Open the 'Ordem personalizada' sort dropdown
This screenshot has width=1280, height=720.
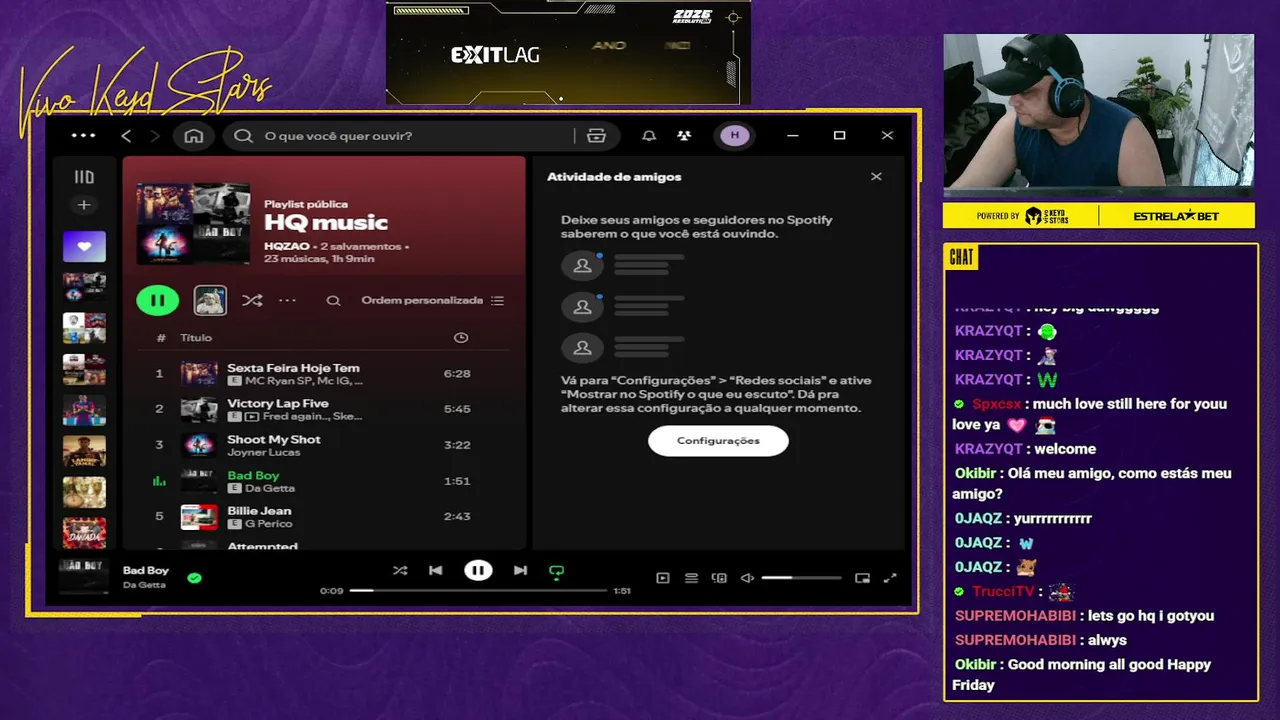(433, 300)
